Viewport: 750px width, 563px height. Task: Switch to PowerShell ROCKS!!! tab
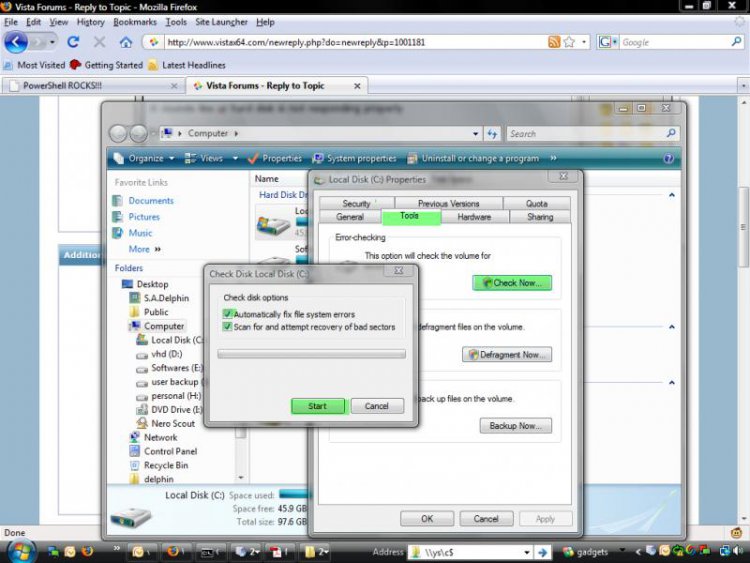click(94, 86)
